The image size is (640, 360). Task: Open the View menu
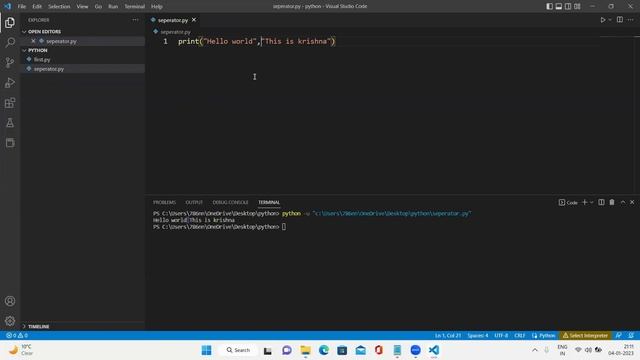click(x=82, y=6)
